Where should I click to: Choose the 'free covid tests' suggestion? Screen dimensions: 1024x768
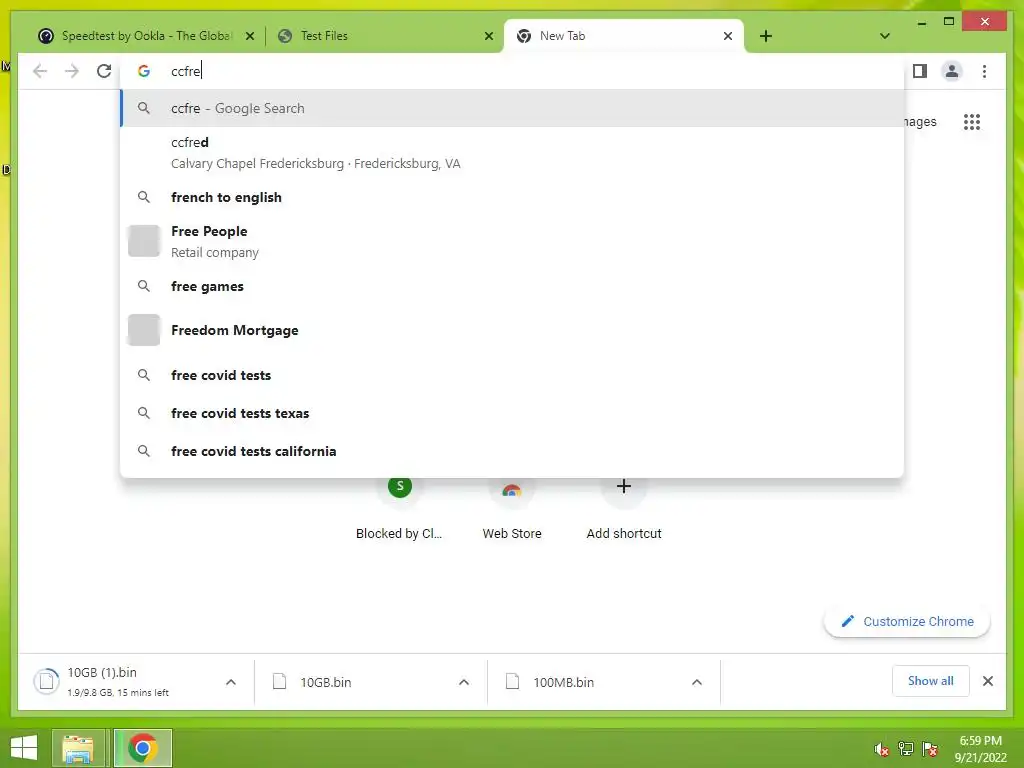click(x=512, y=375)
